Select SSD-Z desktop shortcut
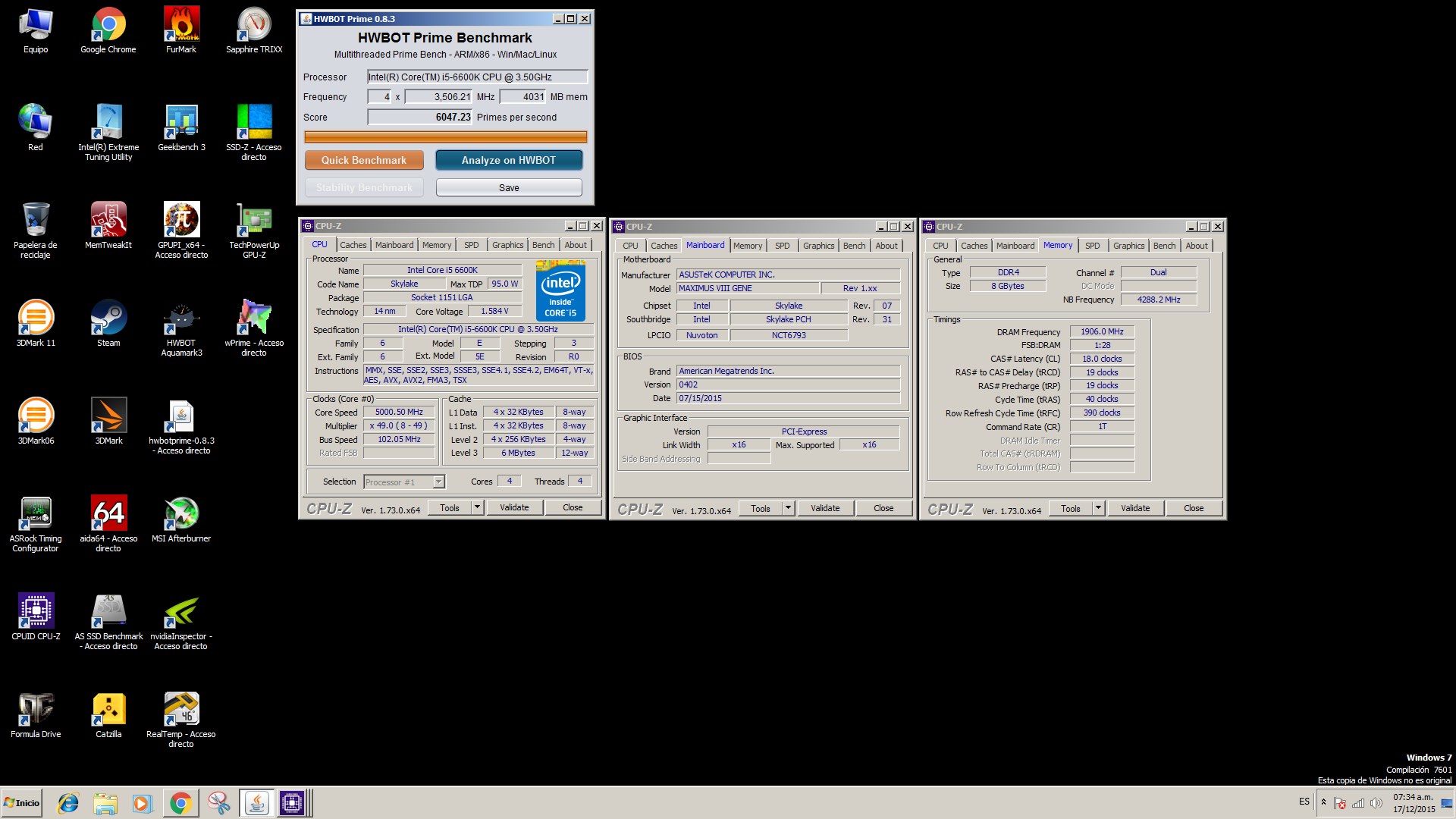Viewport: 1456px width, 819px height. (x=254, y=133)
